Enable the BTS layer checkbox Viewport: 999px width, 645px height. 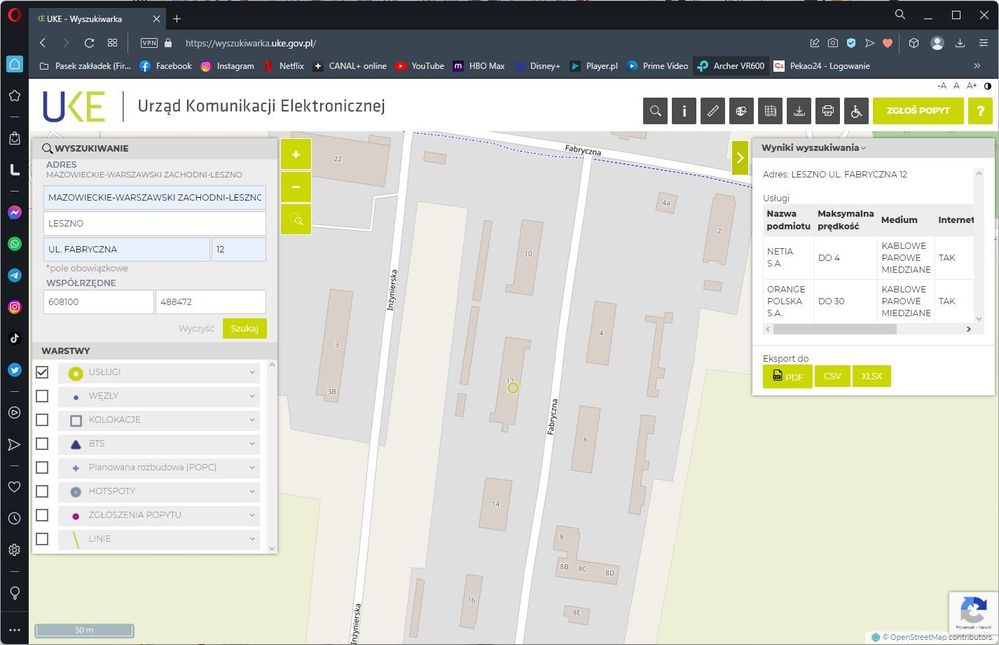[x=42, y=444]
